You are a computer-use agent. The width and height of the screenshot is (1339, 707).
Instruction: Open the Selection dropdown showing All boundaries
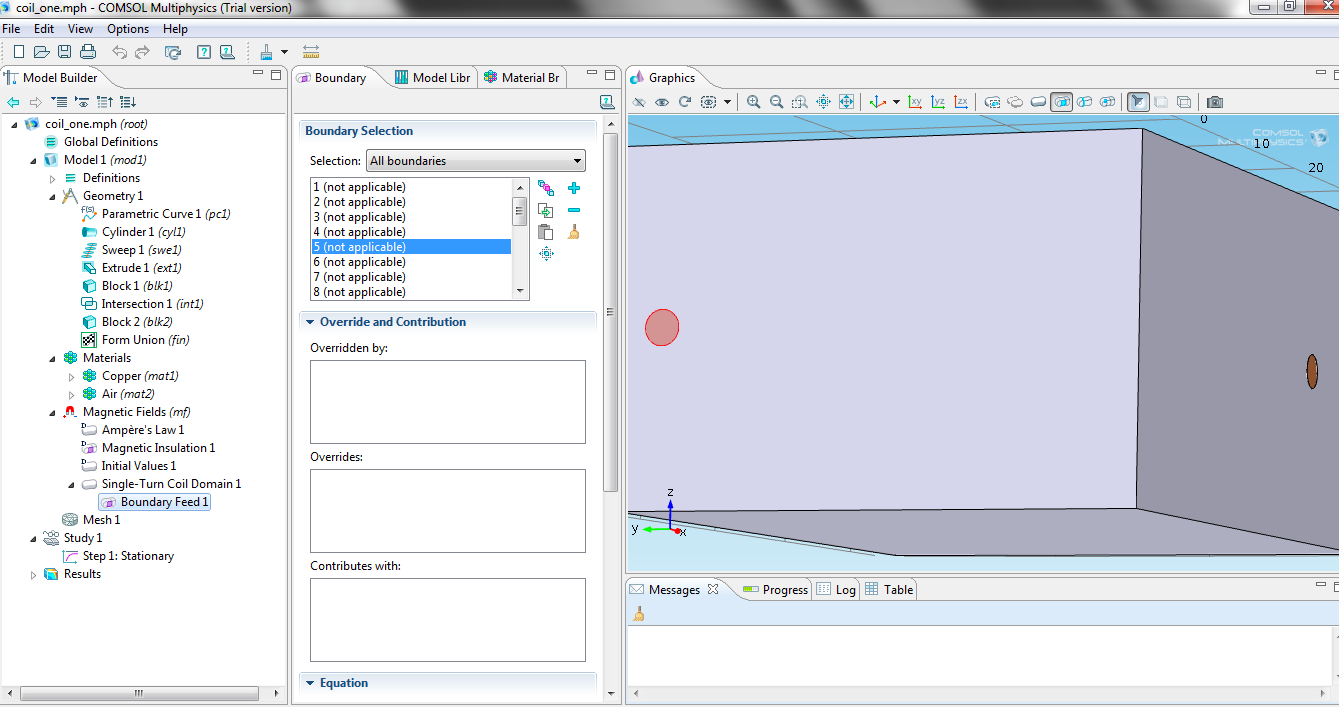(475, 161)
